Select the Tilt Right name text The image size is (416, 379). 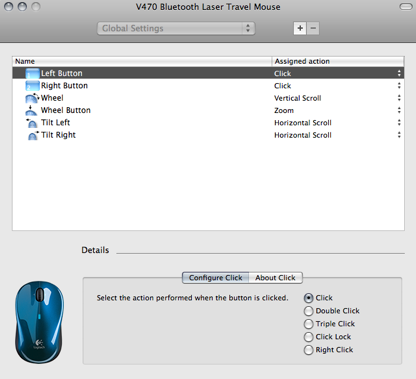(58, 135)
